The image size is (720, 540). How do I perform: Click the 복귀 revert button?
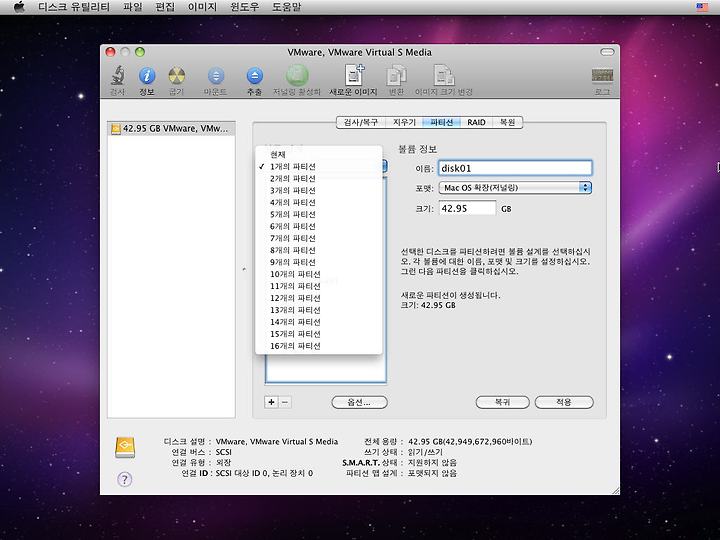(x=502, y=402)
